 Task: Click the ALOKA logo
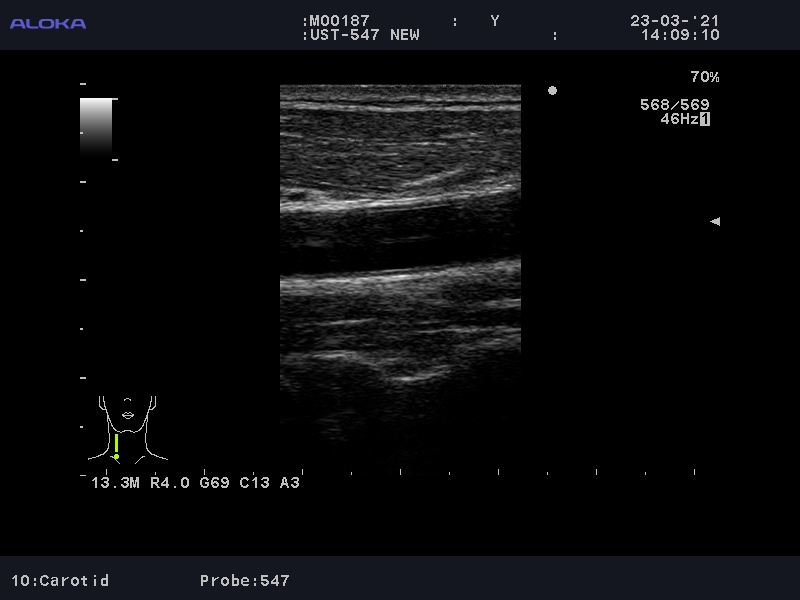pos(48,23)
